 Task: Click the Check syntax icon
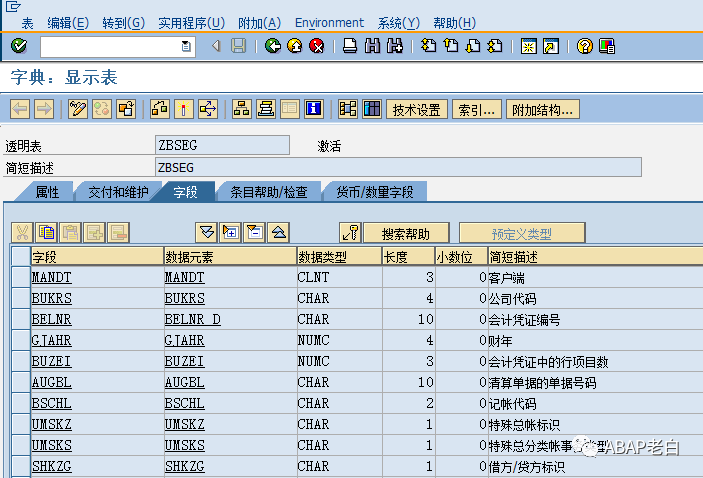[x=160, y=109]
